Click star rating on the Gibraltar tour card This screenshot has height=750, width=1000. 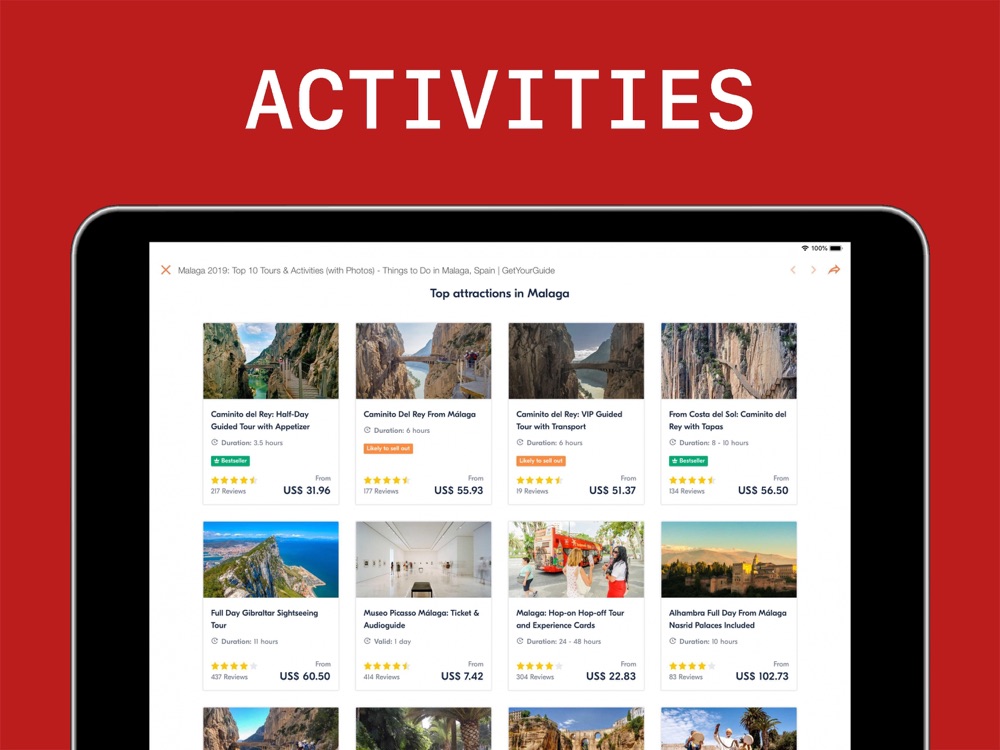234,666
